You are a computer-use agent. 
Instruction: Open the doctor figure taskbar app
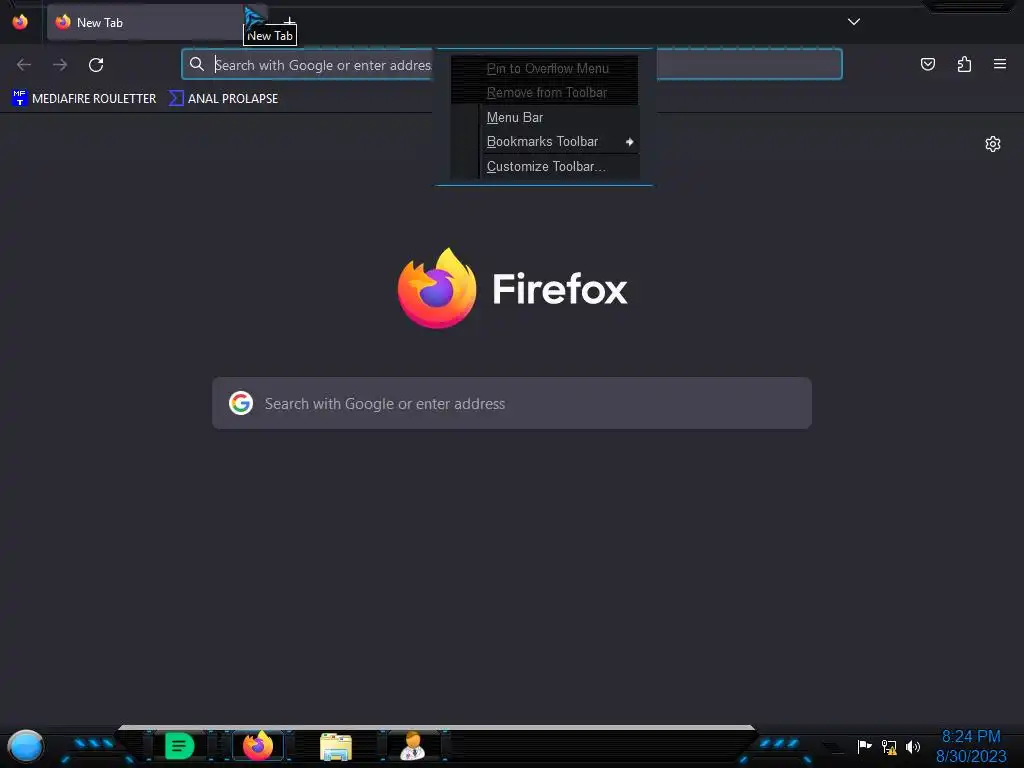[413, 746]
